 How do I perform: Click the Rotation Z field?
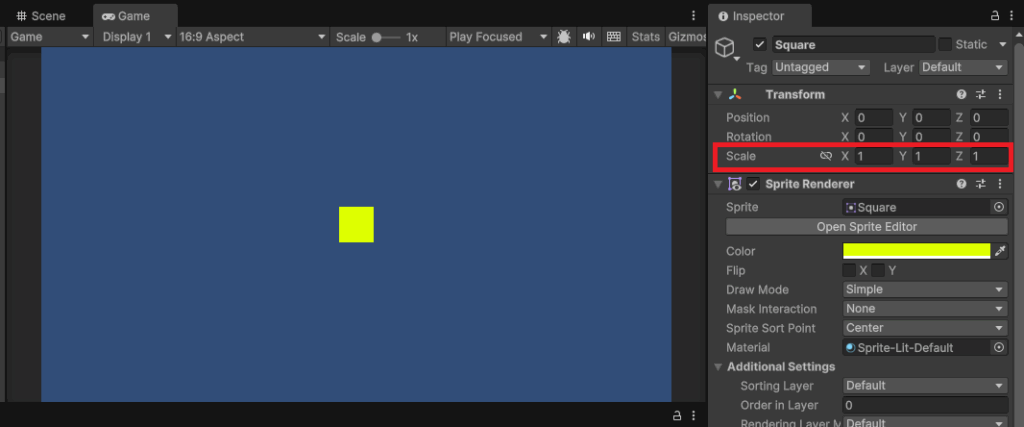(x=989, y=137)
